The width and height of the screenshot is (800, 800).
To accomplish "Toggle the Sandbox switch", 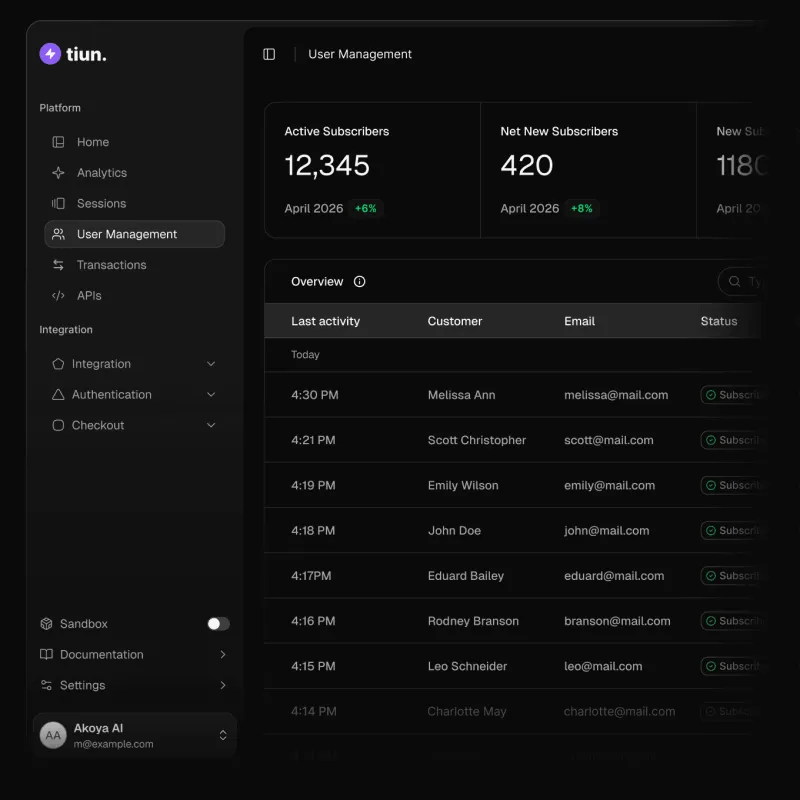I will [x=218, y=623].
